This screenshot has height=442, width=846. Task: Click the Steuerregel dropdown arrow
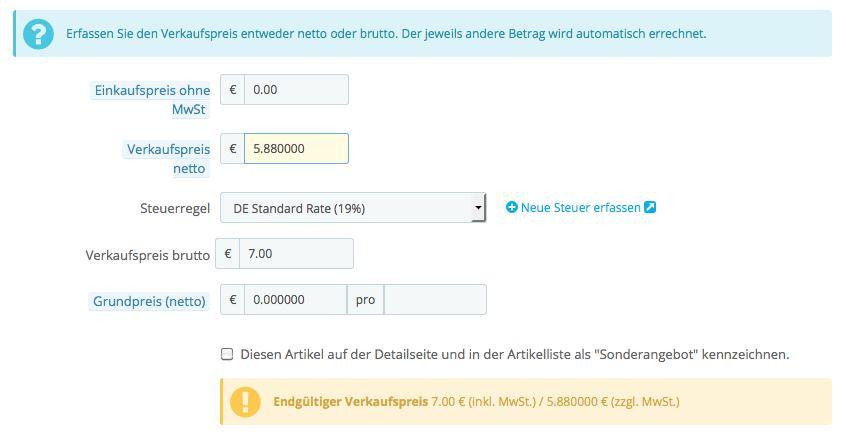point(478,209)
